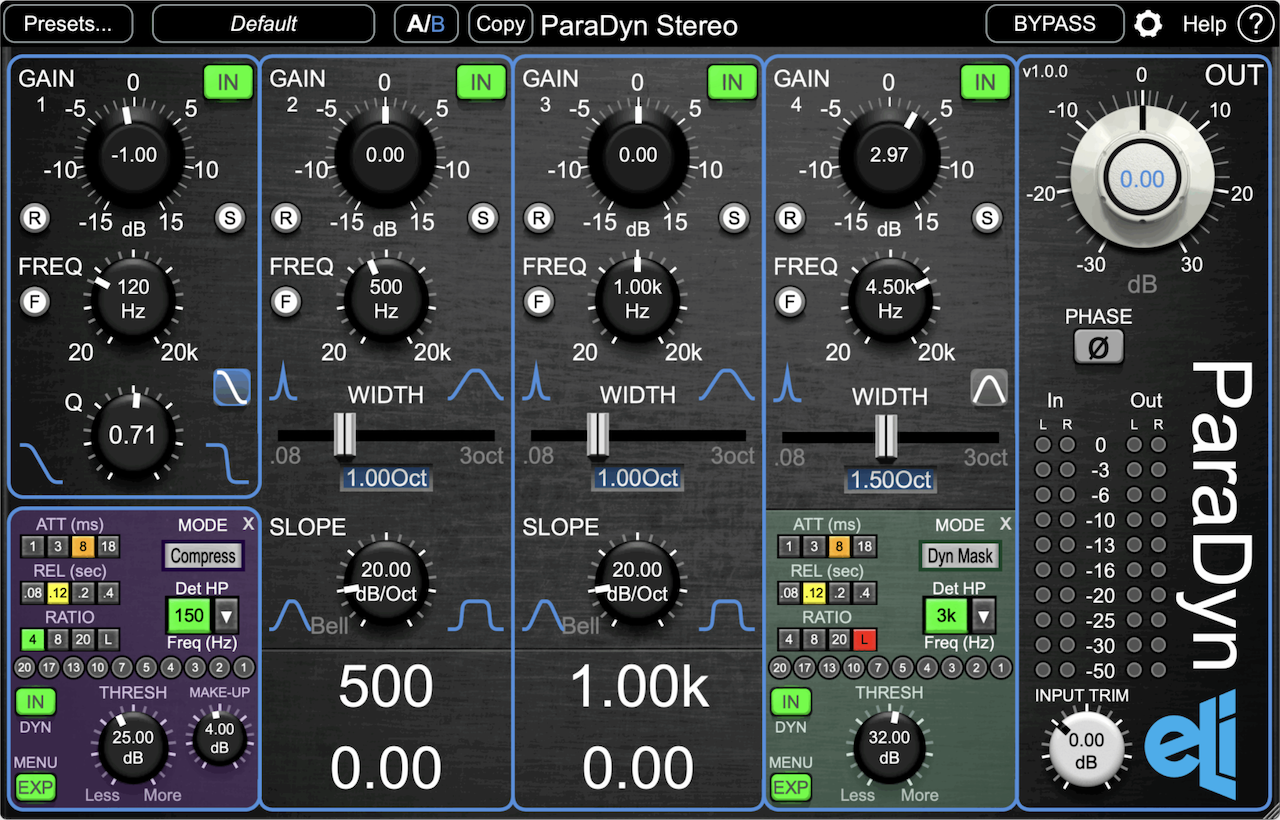Toggle the BYPASS button
The height and width of the screenshot is (820, 1280).
1055,24
